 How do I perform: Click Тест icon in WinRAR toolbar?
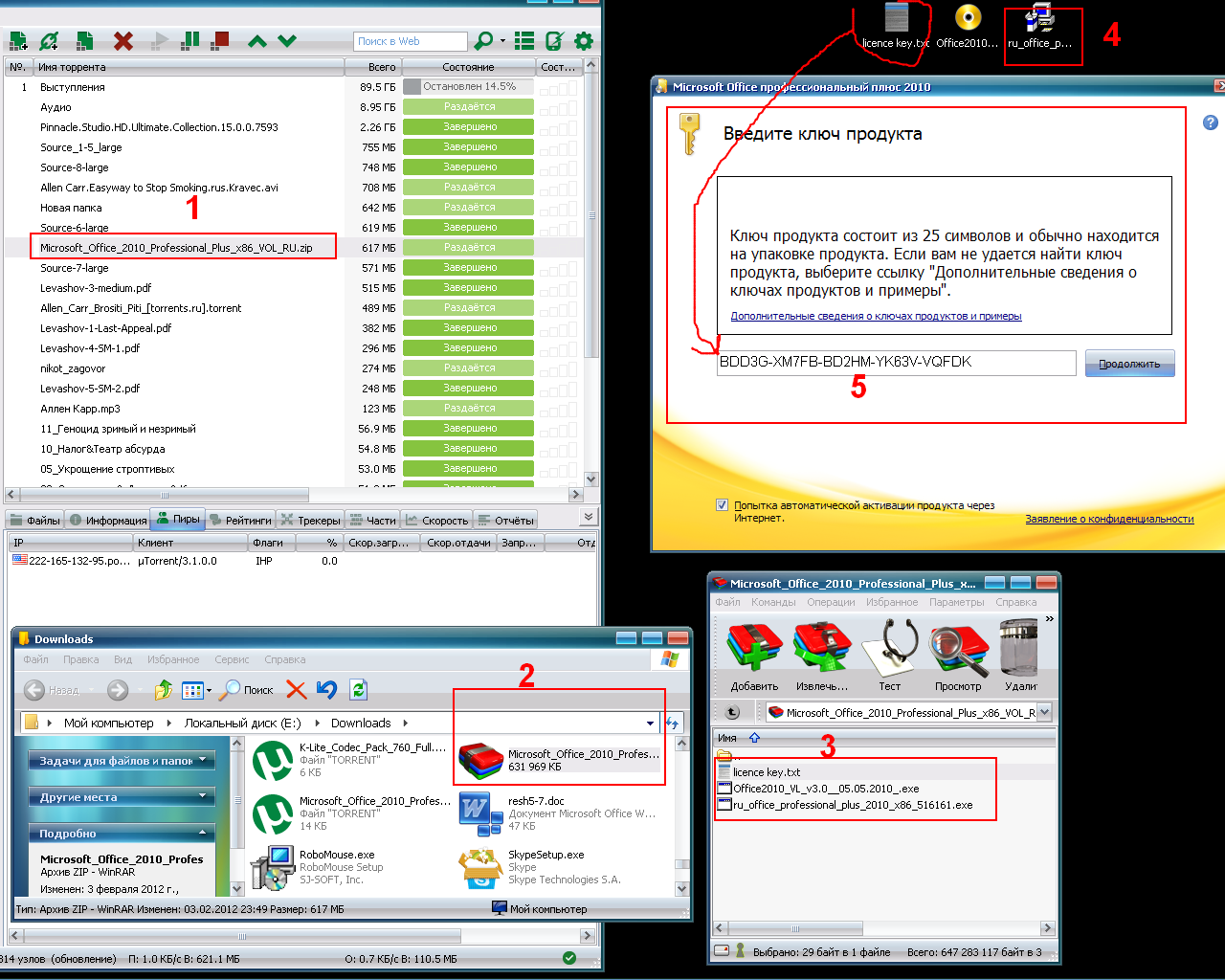click(x=890, y=657)
